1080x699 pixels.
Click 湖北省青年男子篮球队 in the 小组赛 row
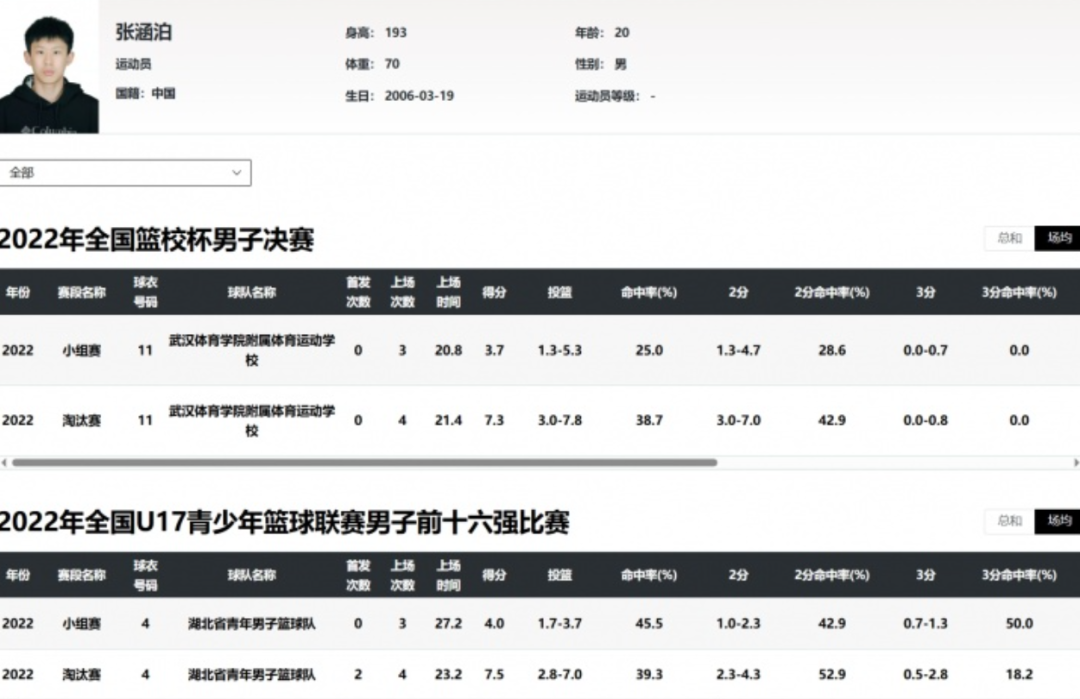click(x=251, y=623)
